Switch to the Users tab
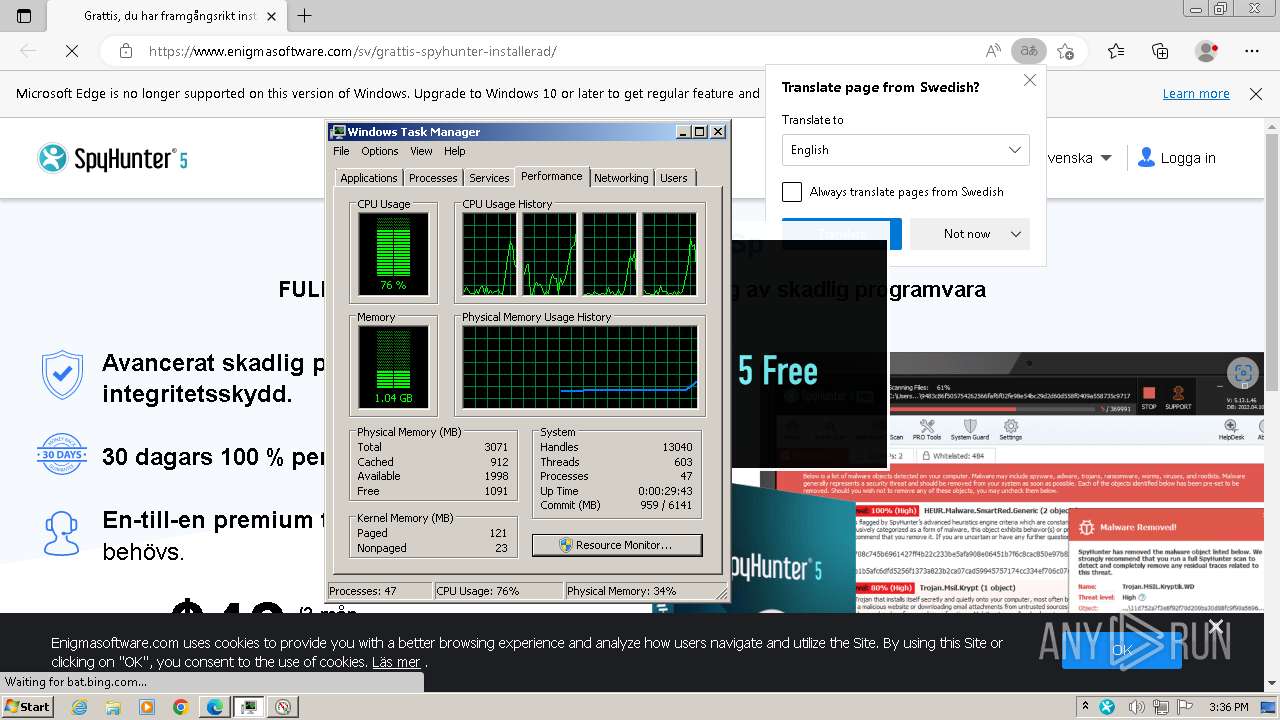 [x=674, y=178]
